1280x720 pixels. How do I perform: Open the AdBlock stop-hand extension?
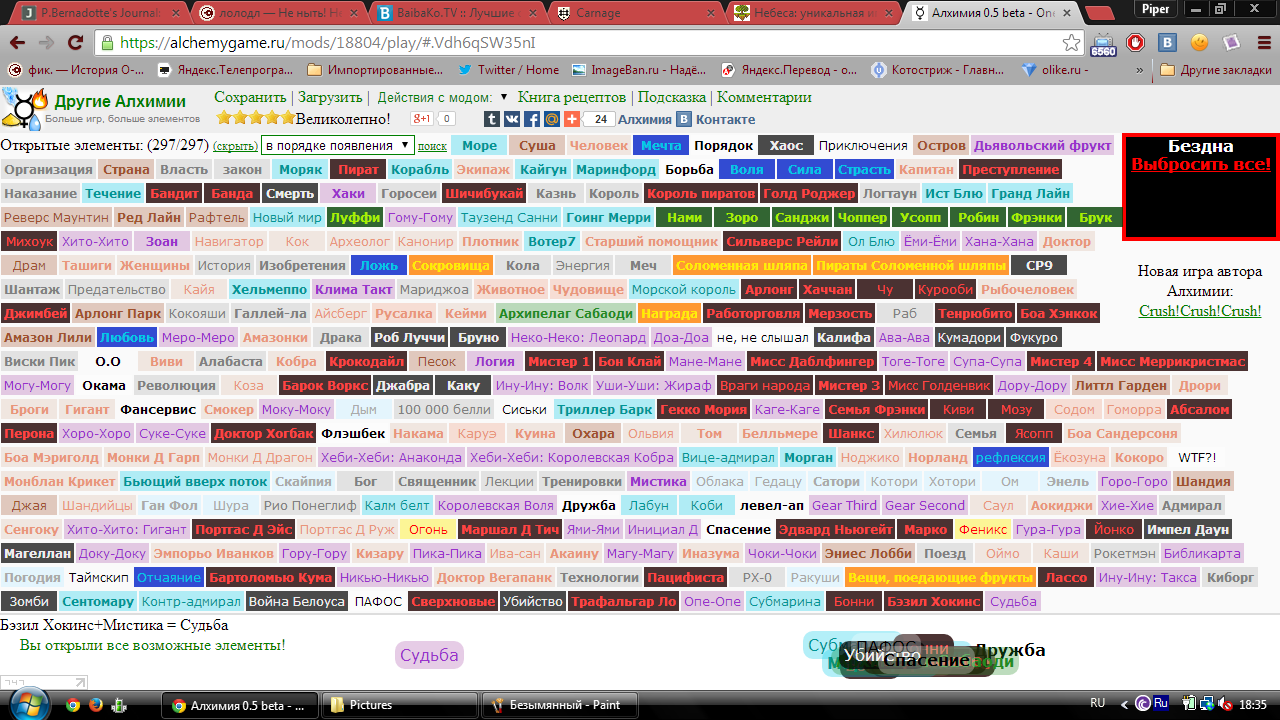(x=1135, y=43)
